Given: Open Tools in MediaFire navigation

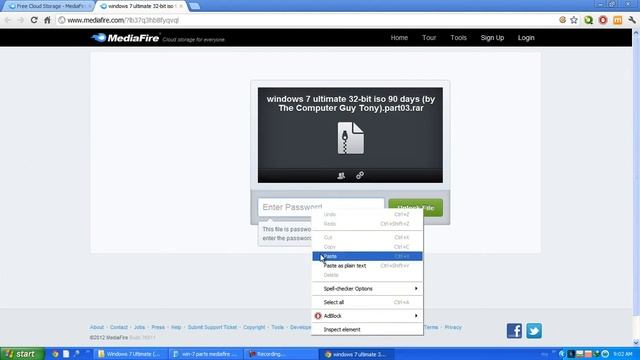Looking at the screenshot, I should point(458,38).
